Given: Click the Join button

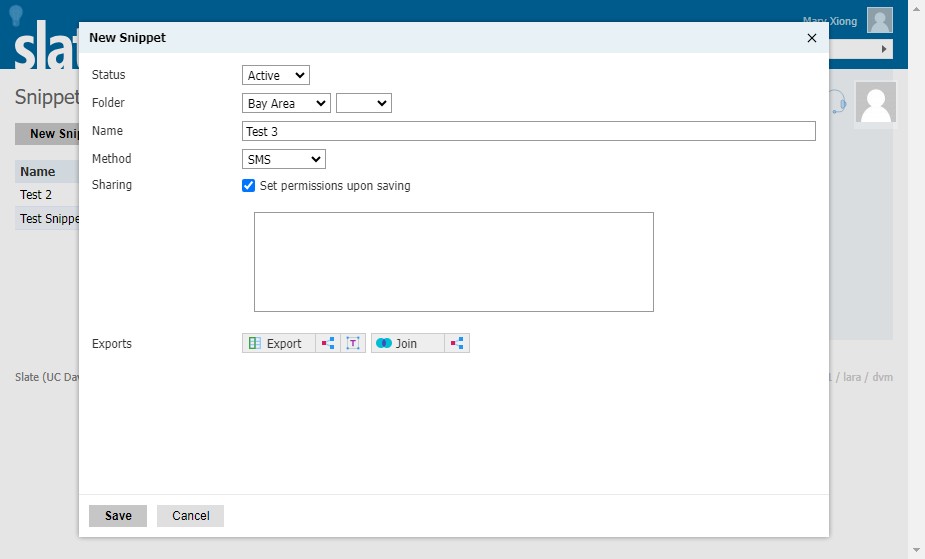Looking at the screenshot, I should (407, 343).
